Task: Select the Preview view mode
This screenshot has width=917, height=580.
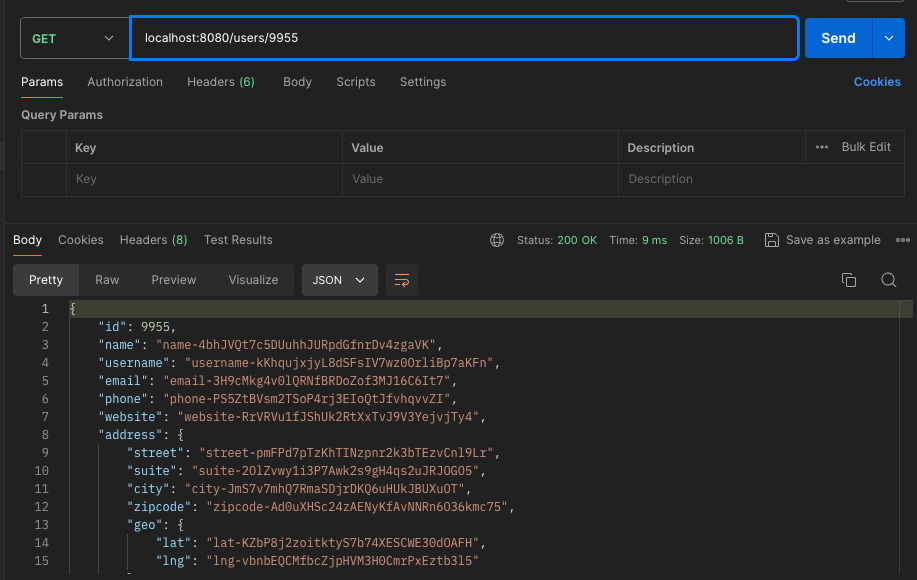Action: (x=174, y=280)
